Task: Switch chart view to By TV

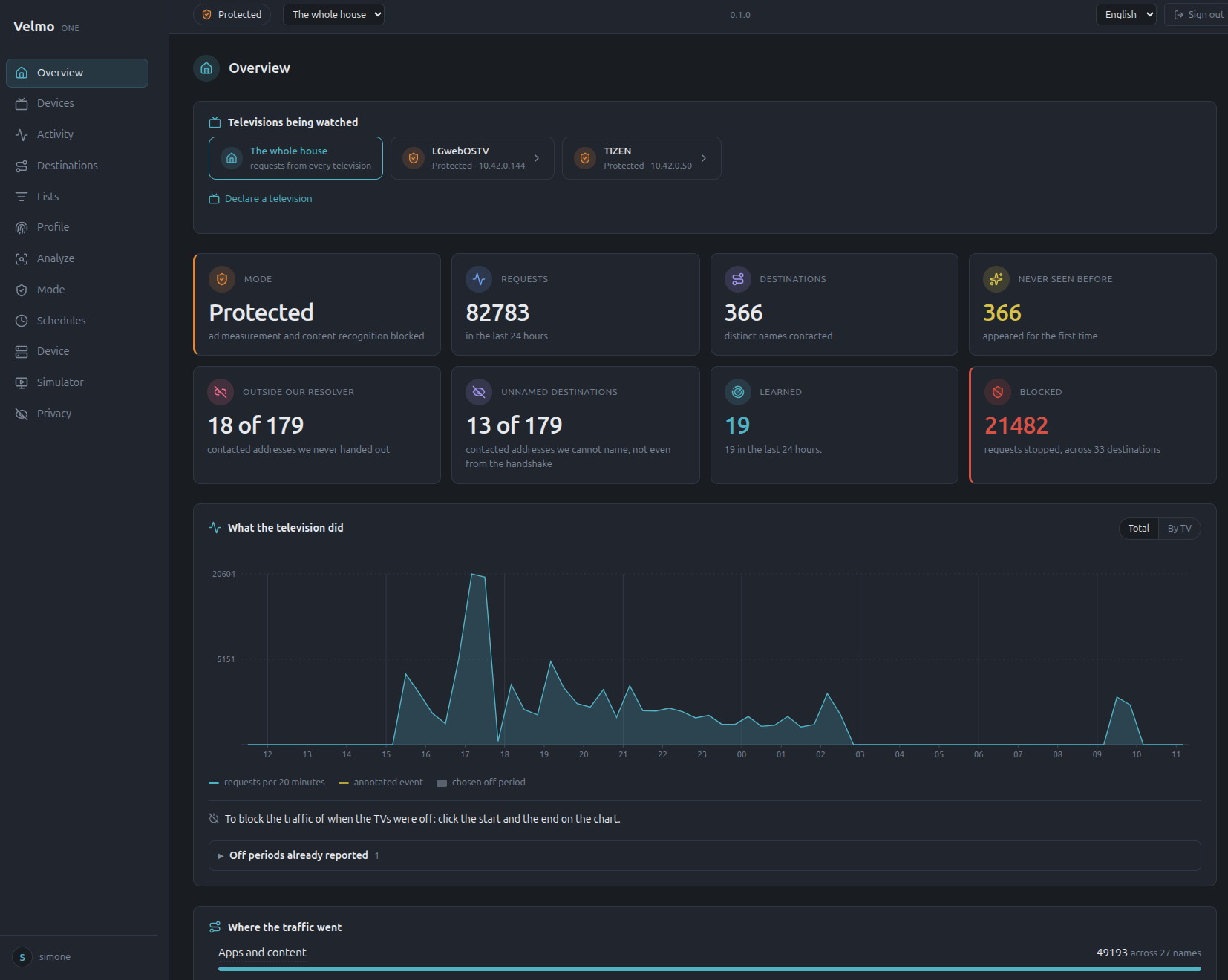Action: point(1179,529)
